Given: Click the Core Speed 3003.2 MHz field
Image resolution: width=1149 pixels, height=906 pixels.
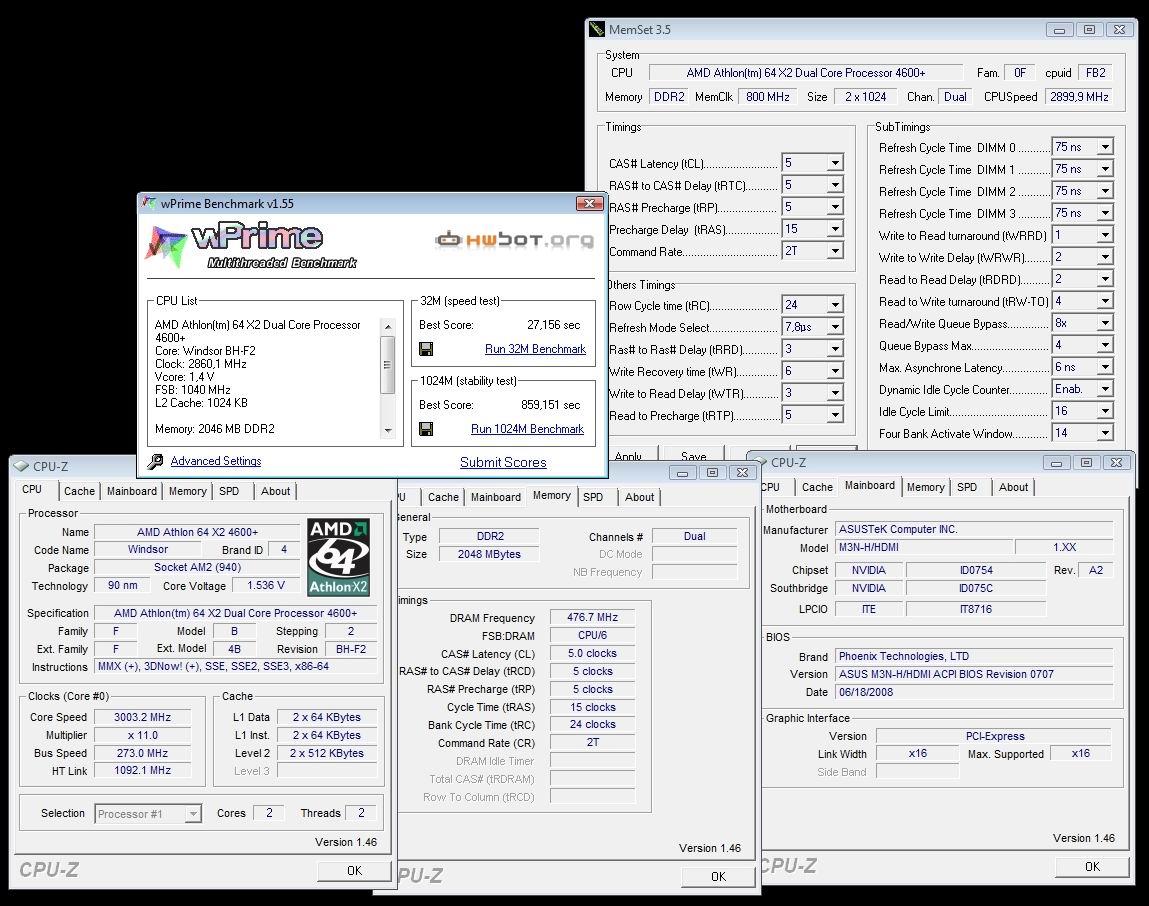Looking at the screenshot, I should click(x=143, y=717).
